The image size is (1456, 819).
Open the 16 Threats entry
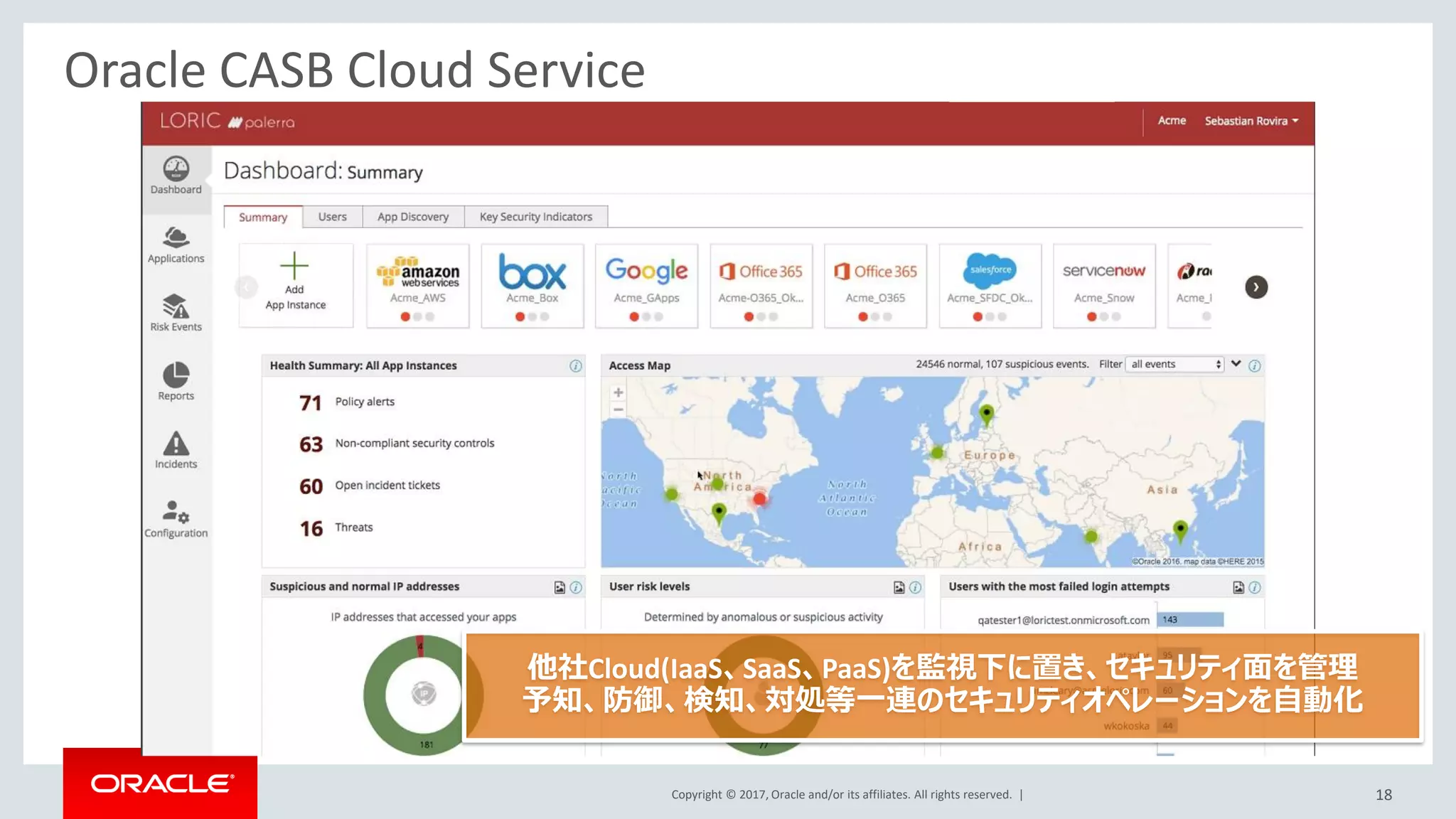336,528
